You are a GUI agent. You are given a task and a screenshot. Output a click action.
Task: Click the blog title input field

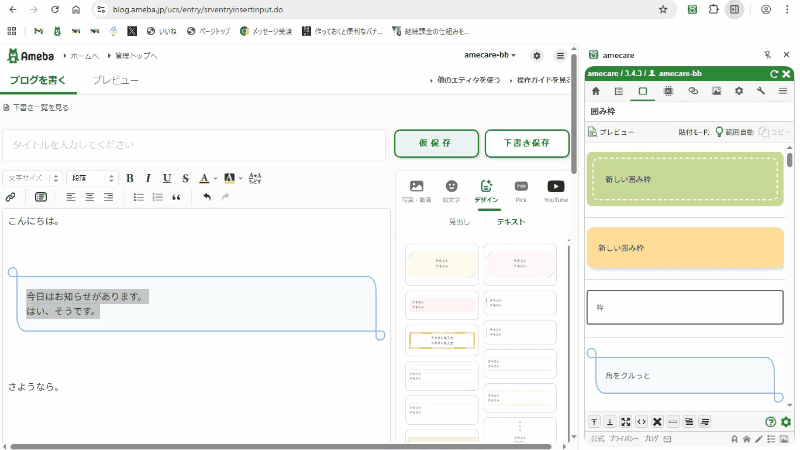194,145
